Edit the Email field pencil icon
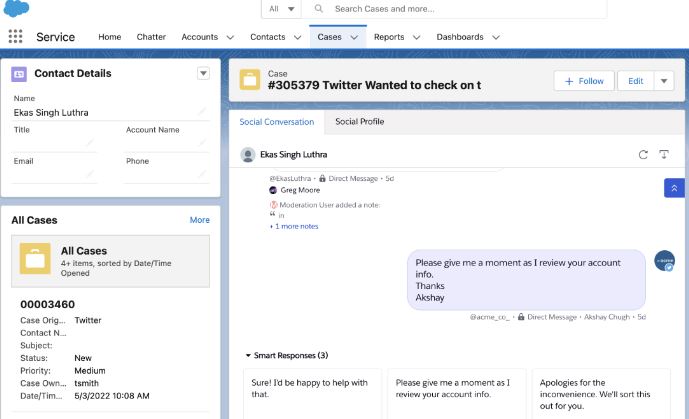This screenshot has width=689, height=419. (x=90, y=174)
